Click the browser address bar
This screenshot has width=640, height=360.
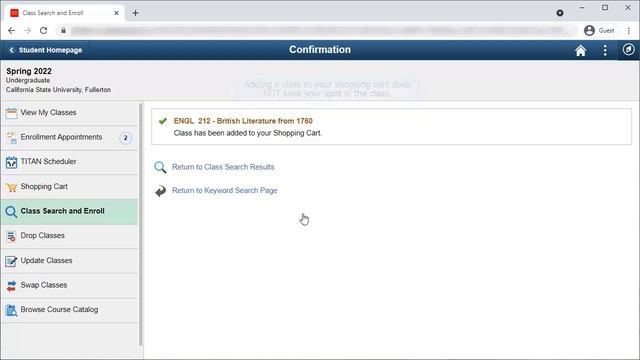[x=318, y=31]
